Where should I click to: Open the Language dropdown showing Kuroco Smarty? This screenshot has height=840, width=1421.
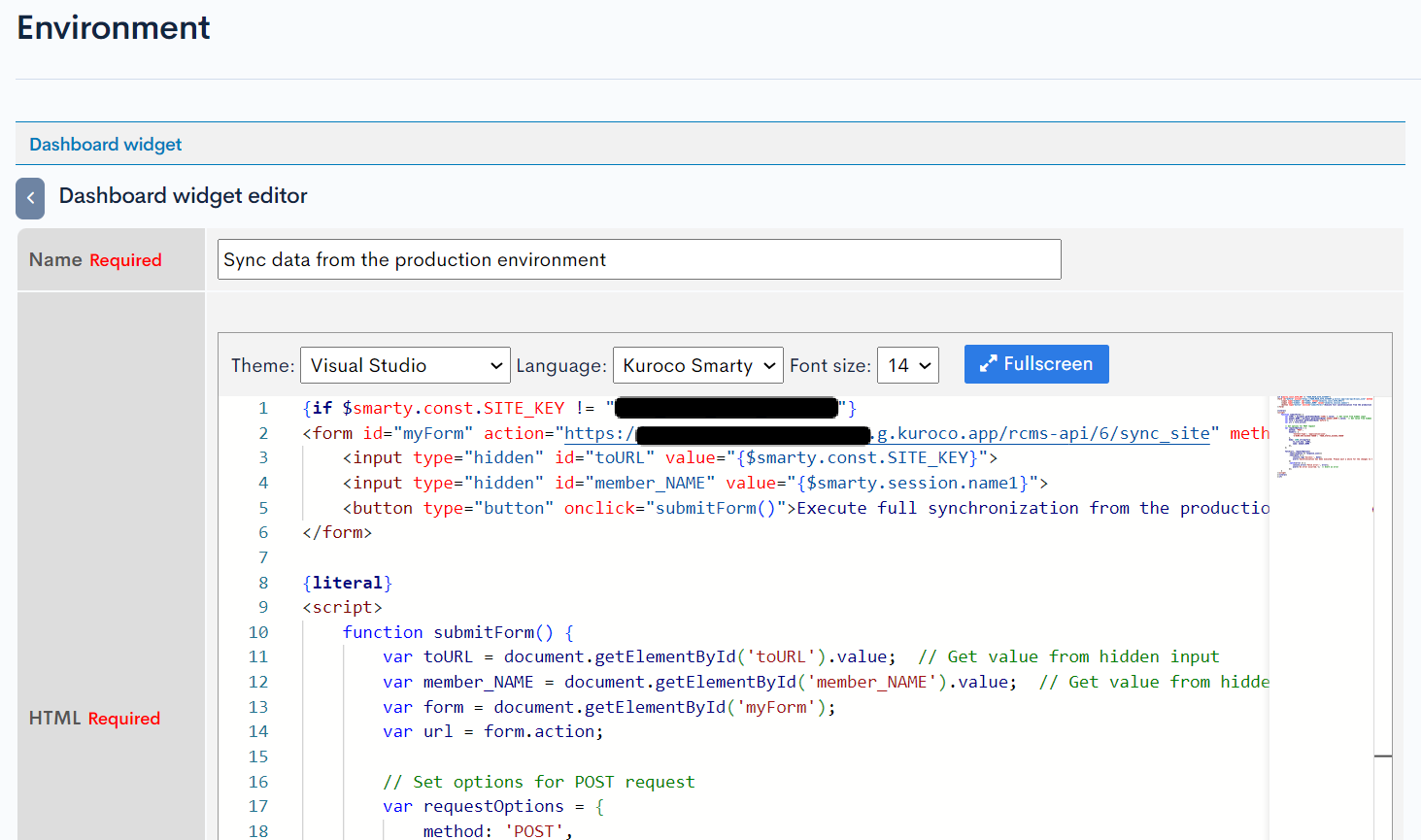[x=697, y=365]
